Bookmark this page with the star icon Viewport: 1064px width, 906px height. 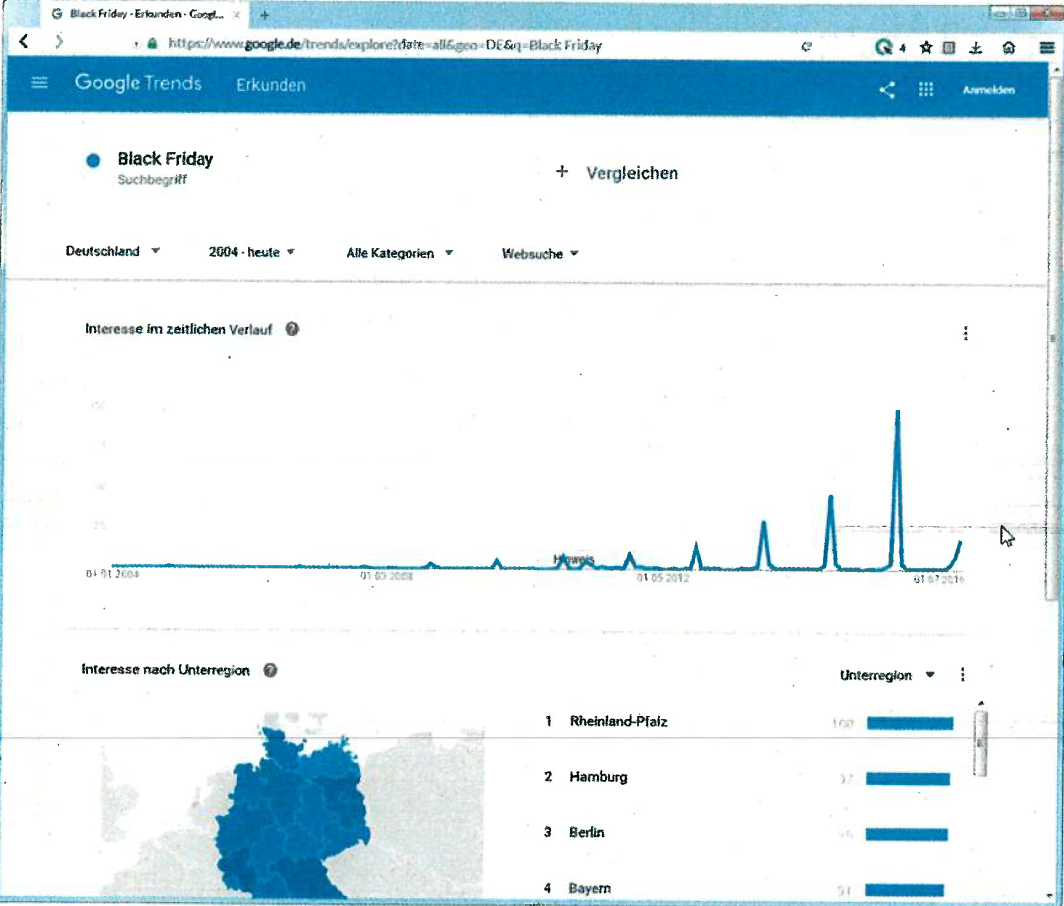tap(926, 47)
